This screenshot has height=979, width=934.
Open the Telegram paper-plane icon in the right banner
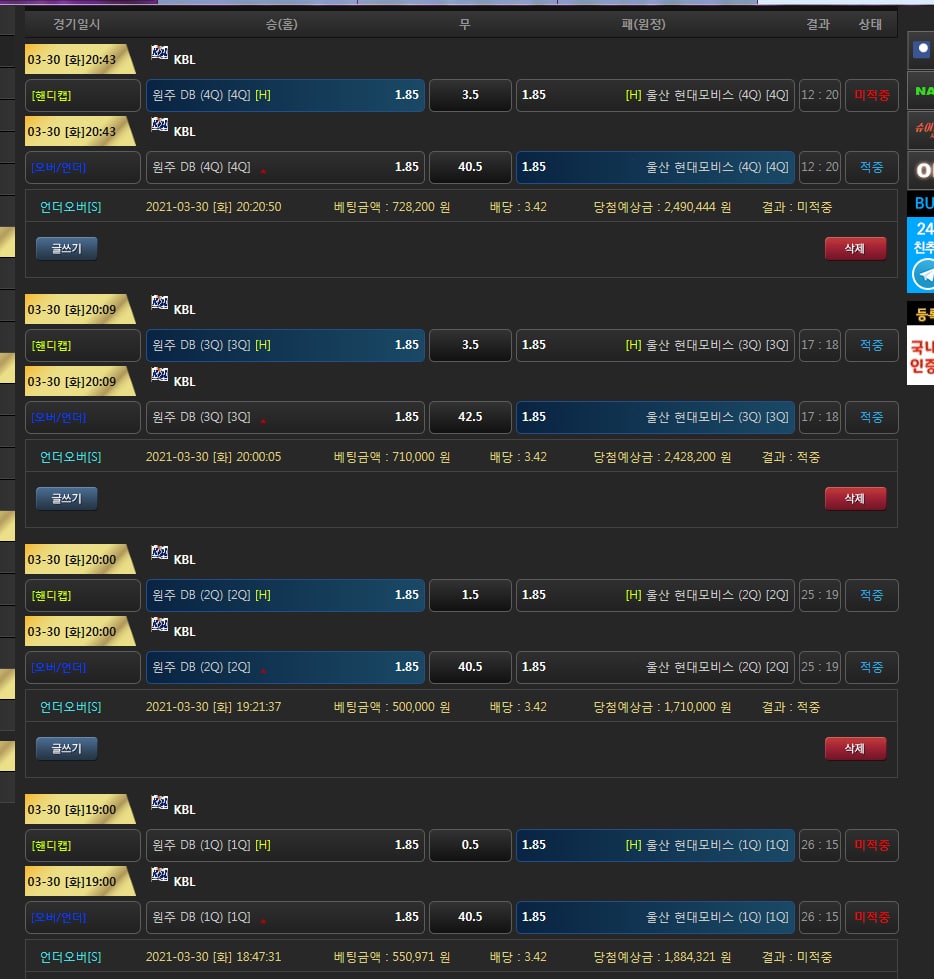(x=923, y=274)
